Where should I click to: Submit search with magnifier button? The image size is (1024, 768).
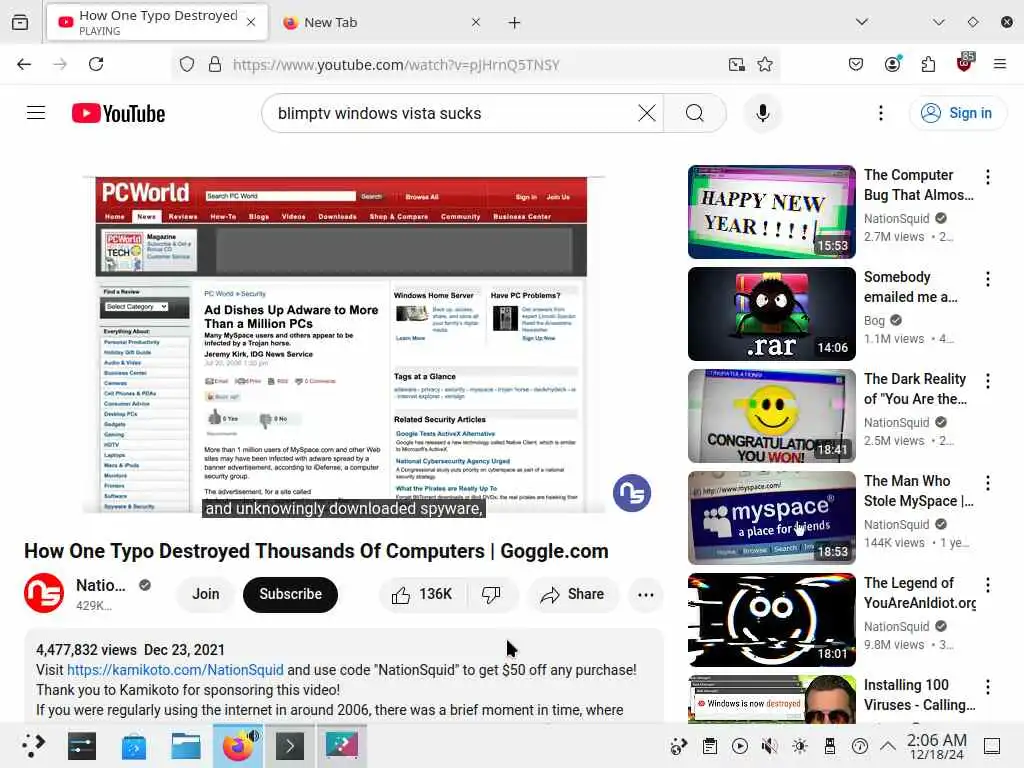695,113
